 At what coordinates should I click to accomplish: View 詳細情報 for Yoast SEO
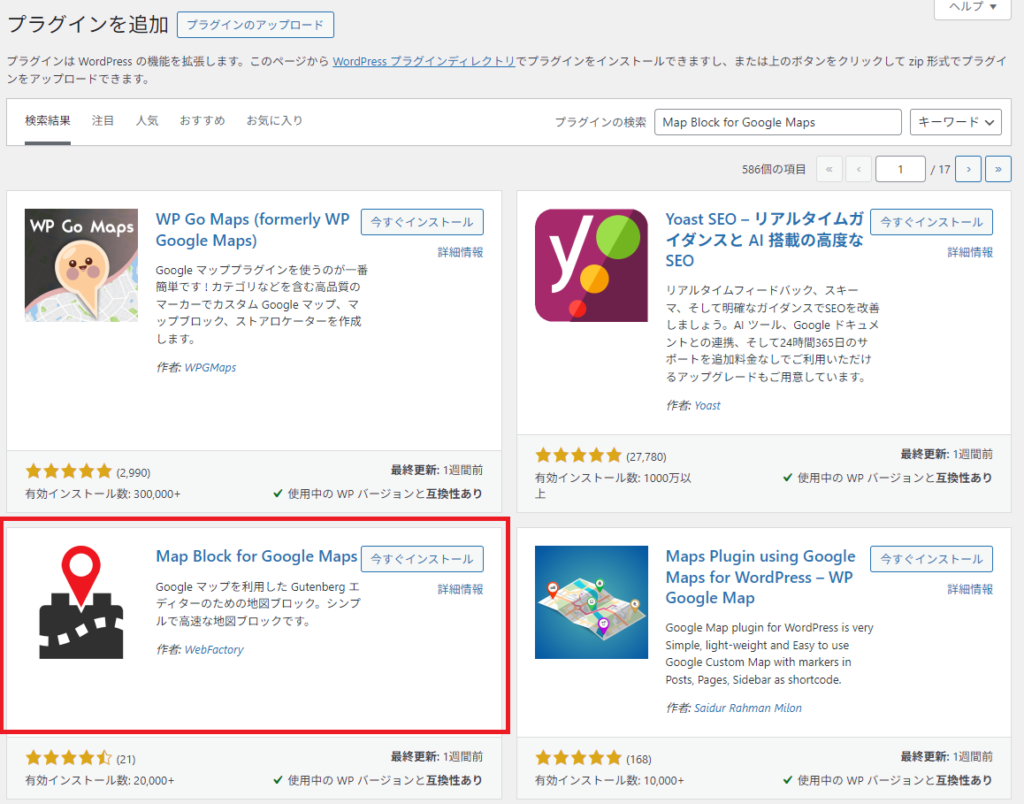click(970, 253)
